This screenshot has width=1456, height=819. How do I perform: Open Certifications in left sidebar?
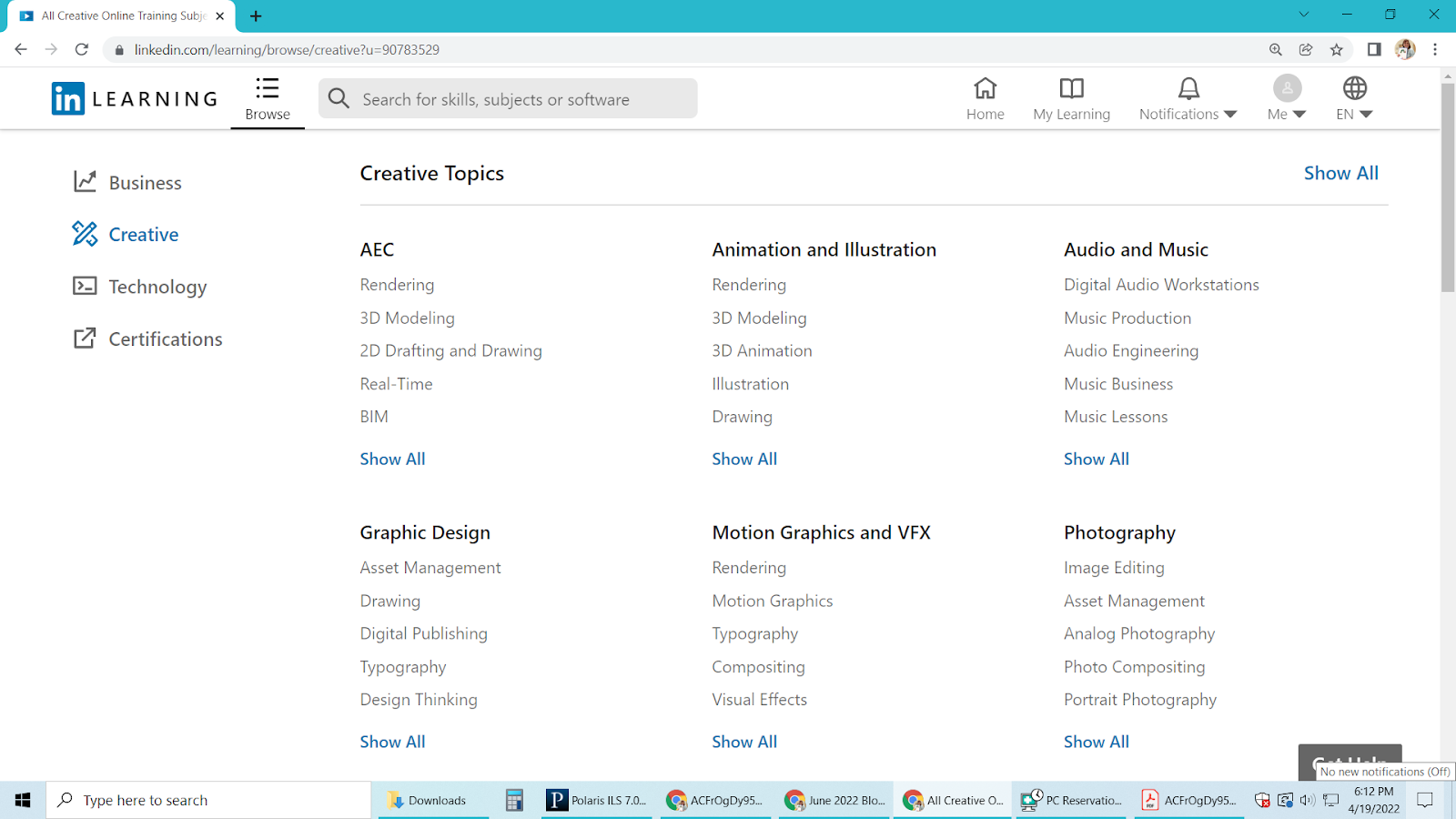tap(165, 339)
